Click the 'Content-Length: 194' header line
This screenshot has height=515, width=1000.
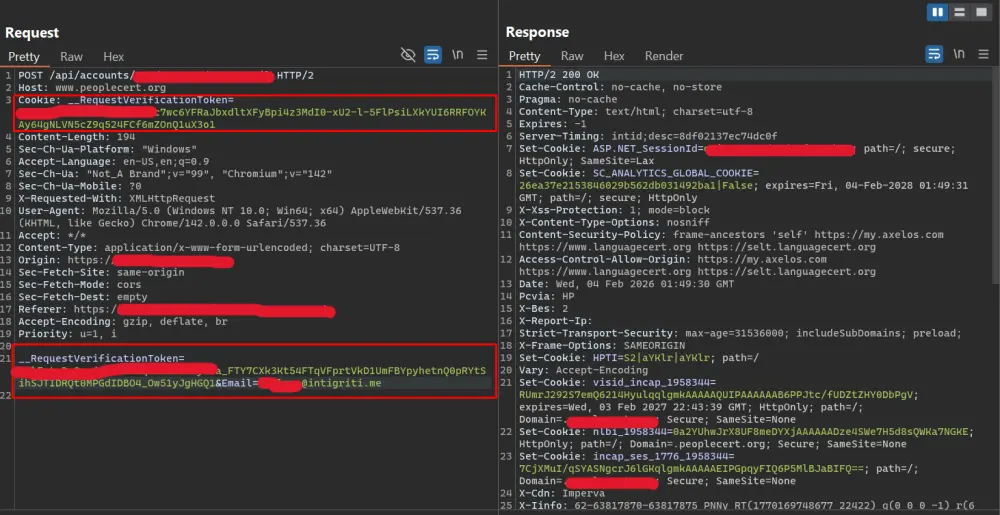pos(77,137)
